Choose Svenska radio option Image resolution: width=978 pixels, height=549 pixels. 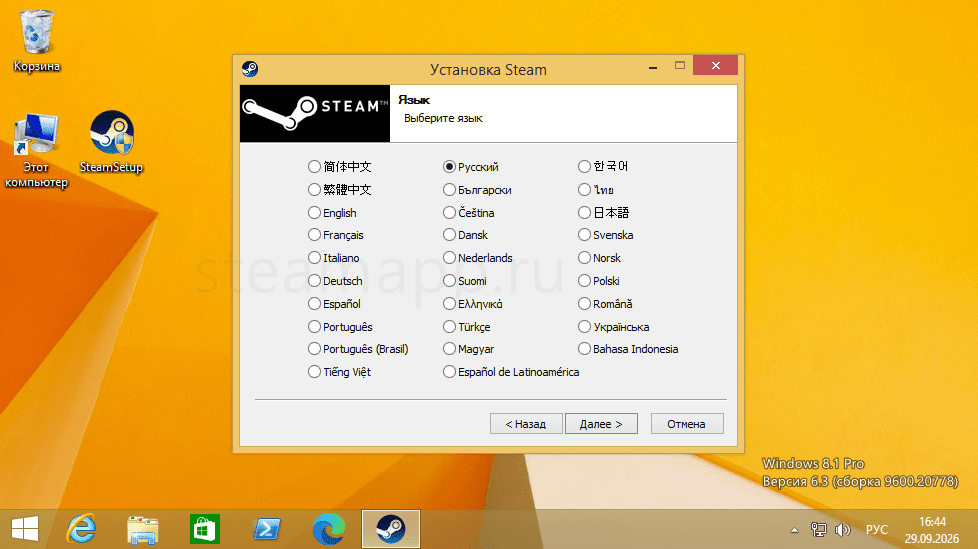tap(606, 235)
